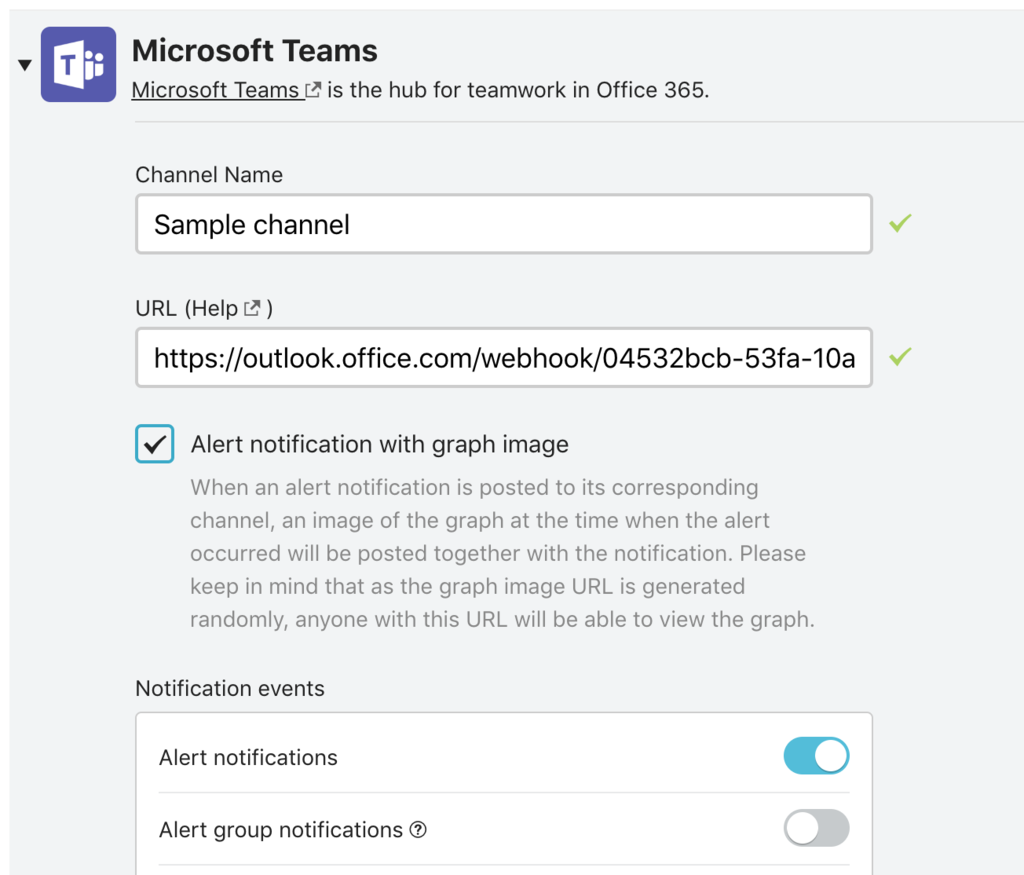Screen dimensions: 1024x875
Task: Uncheck Alert notification with graph image
Action: pos(155,444)
